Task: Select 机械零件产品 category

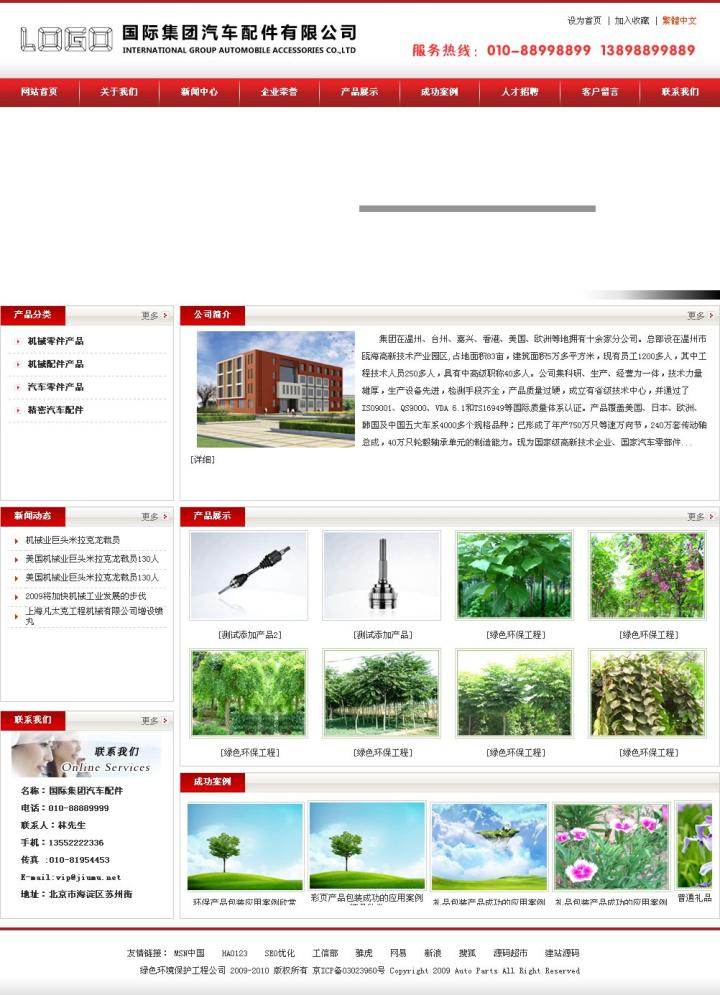Action: (x=56, y=342)
